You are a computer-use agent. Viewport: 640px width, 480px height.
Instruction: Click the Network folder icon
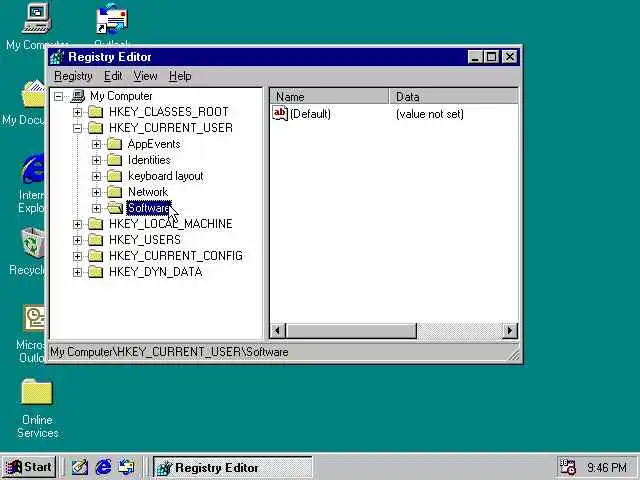tap(115, 192)
